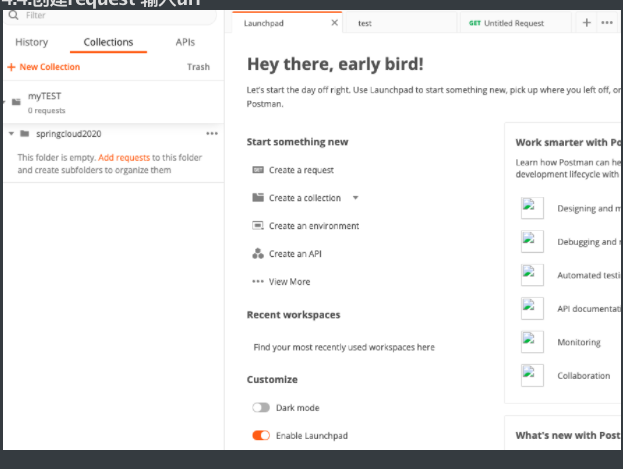Select the springcloud2020 folder name
The image size is (623, 469).
tap(68, 134)
